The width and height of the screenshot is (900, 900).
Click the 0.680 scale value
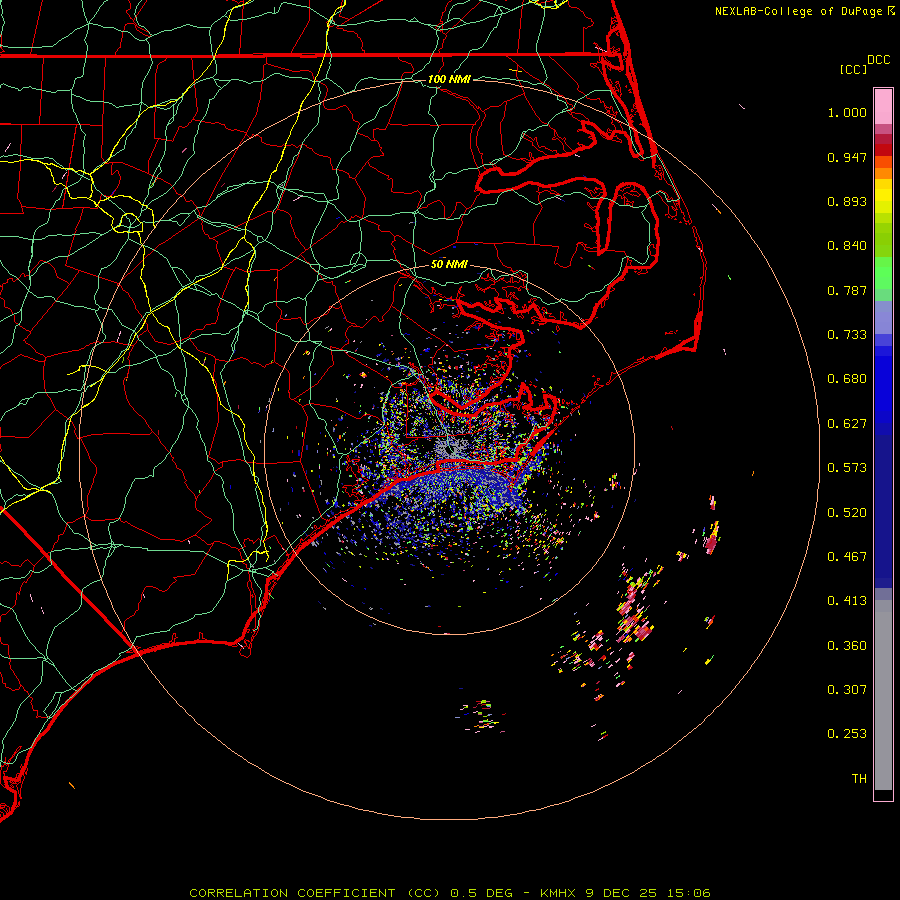point(847,379)
